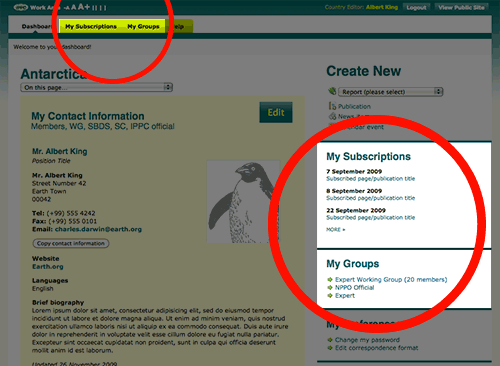
Task: Click arrow icon beside Change my password
Action: [x=330, y=340]
